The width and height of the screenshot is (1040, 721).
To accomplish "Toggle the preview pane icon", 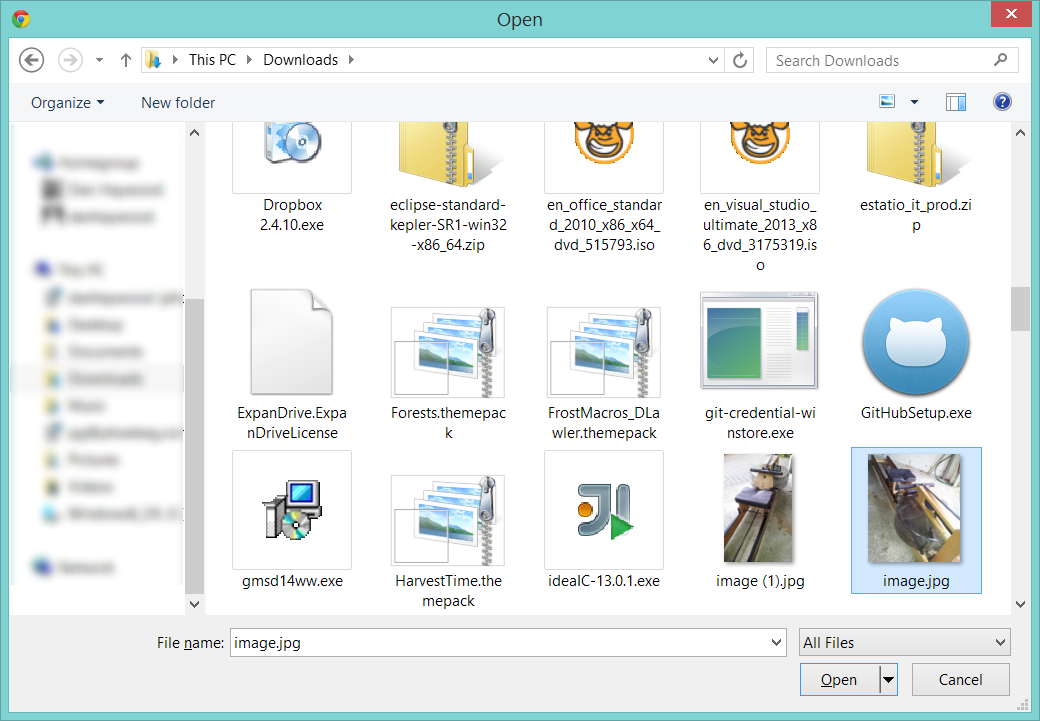I will click(x=956, y=102).
